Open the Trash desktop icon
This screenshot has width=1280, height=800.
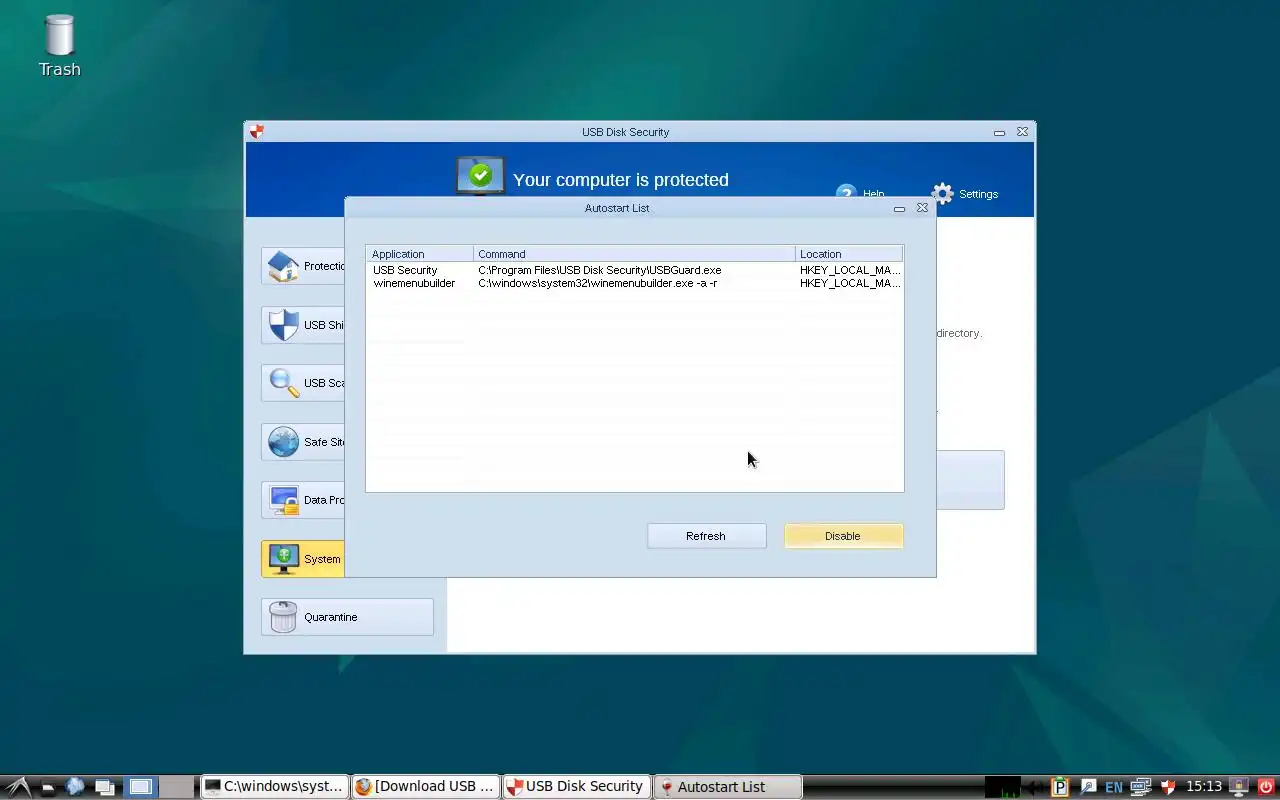pyautogui.click(x=60, y=46)
